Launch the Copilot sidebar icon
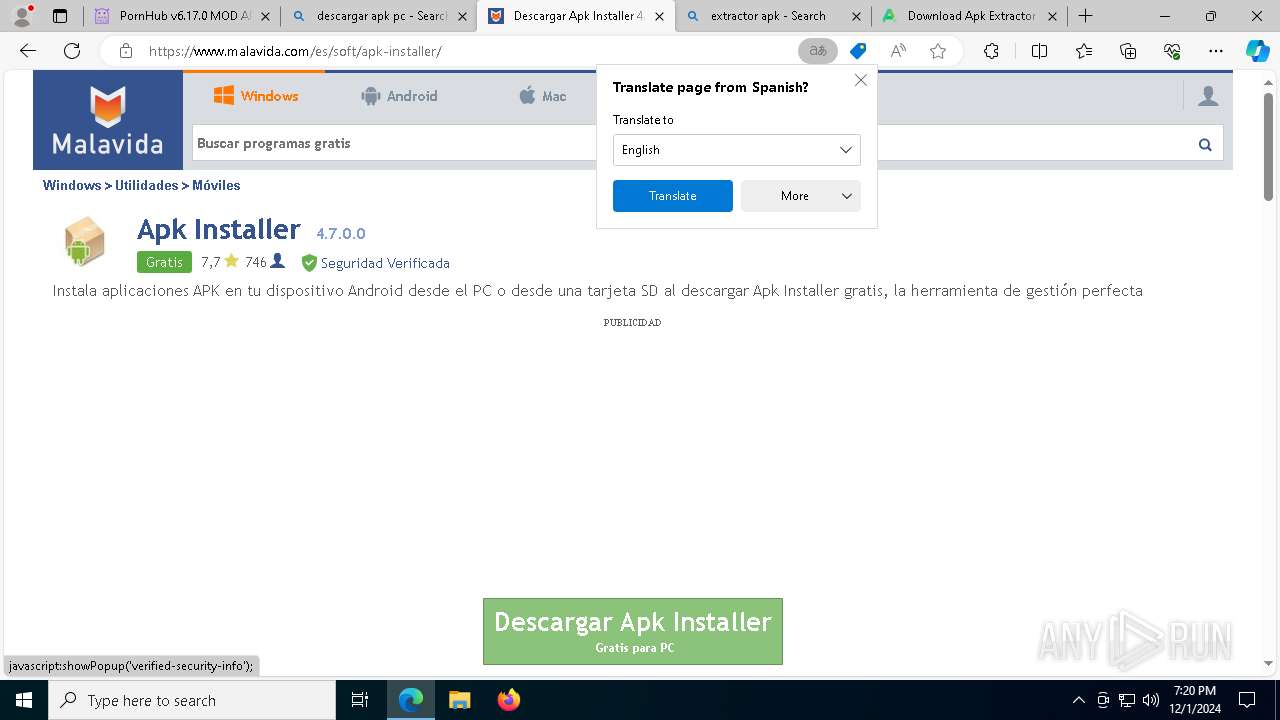This screenshot has width=1280, height=720. click(1257, 51)
